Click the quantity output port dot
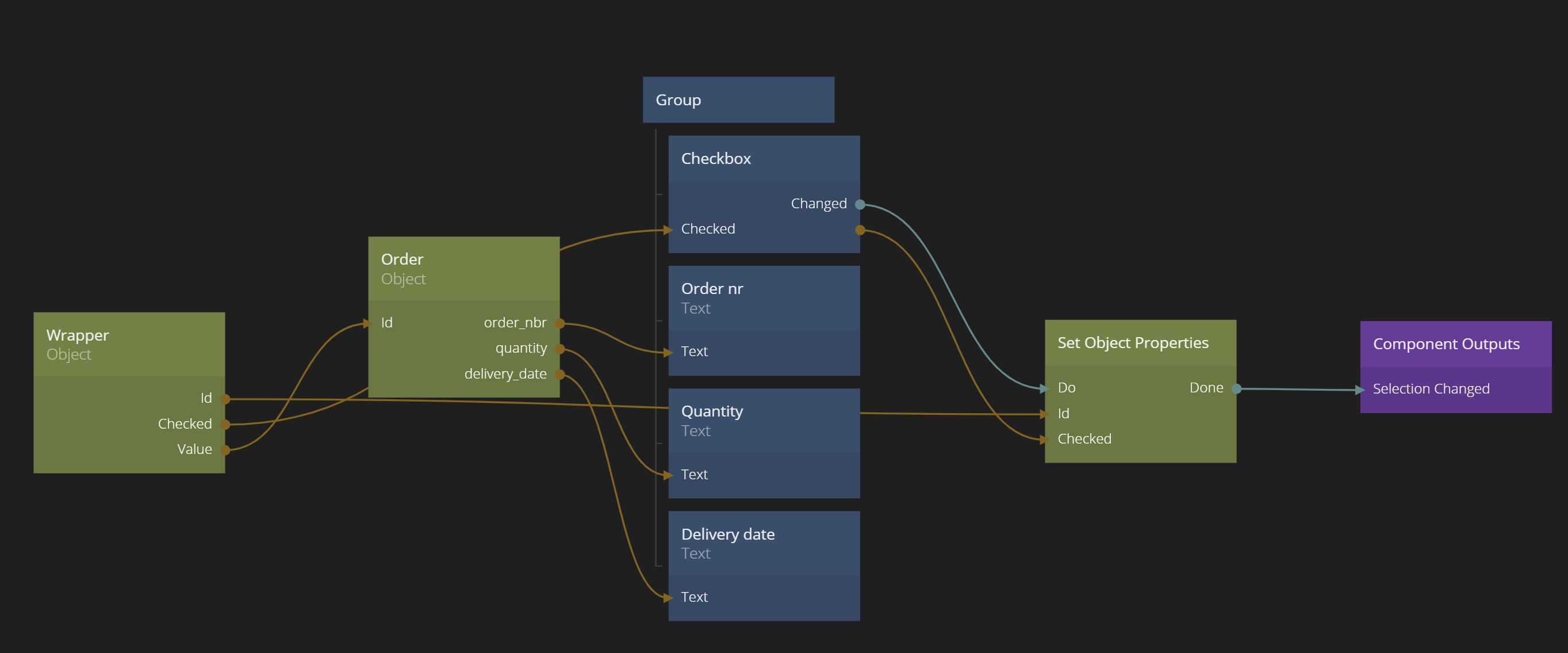This screenshot has height=653, width=1568. [x=559, y=349]
